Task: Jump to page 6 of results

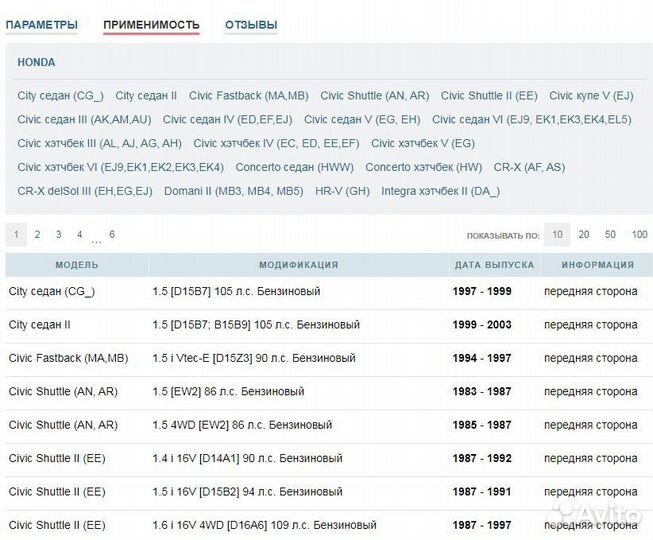Action: point(112,235)
